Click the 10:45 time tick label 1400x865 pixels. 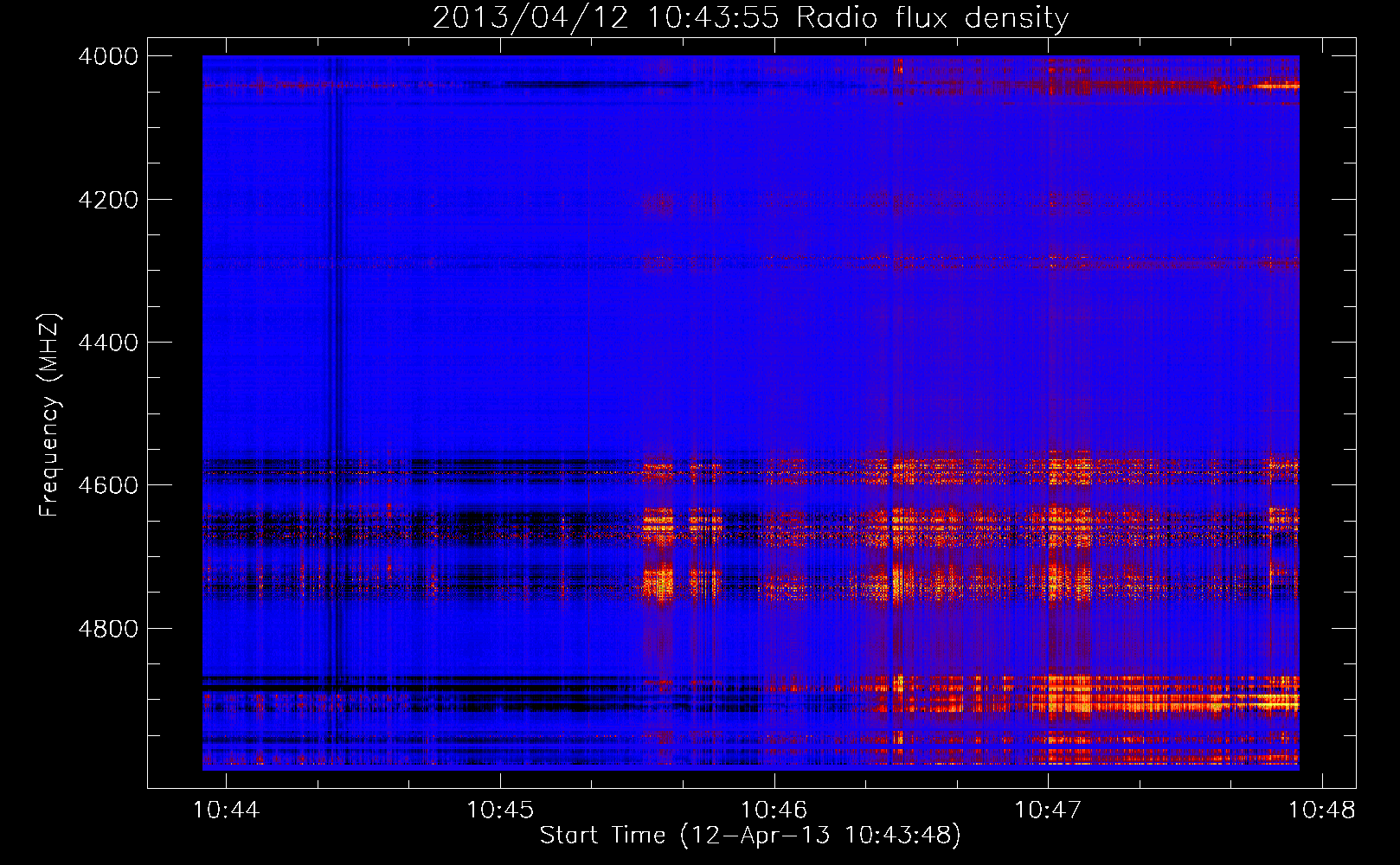click(x=500, y=811)
